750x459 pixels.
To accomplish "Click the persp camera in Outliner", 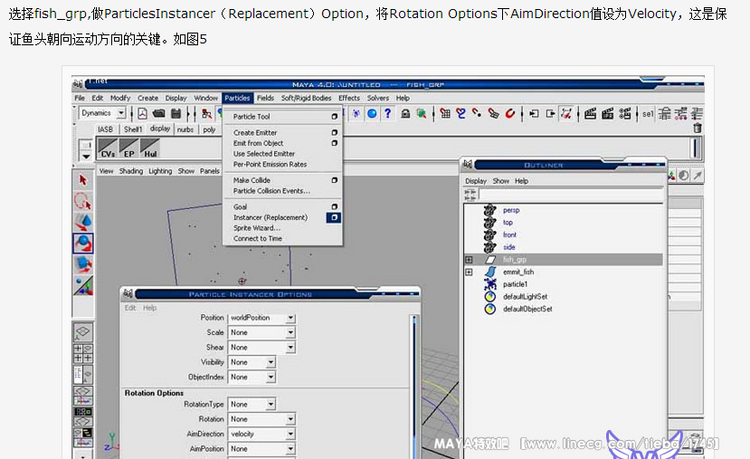I will [511, 210].
